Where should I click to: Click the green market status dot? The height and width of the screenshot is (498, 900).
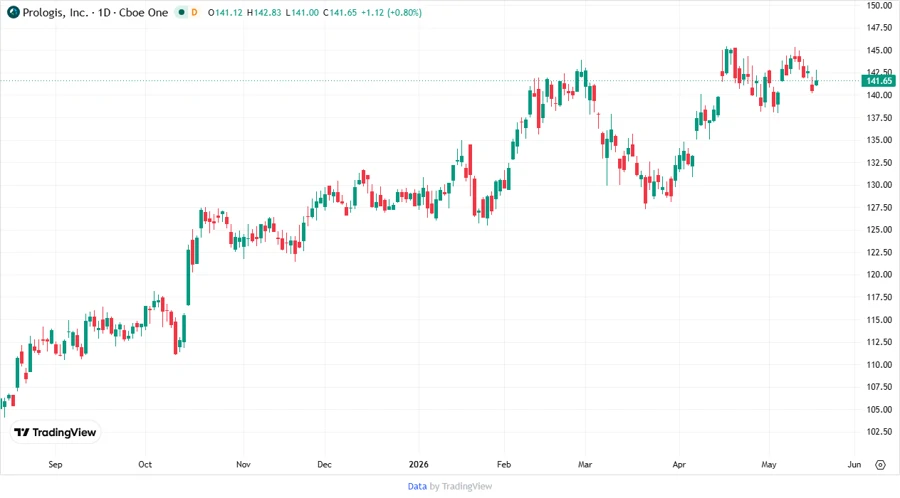(x=181, y=12)
